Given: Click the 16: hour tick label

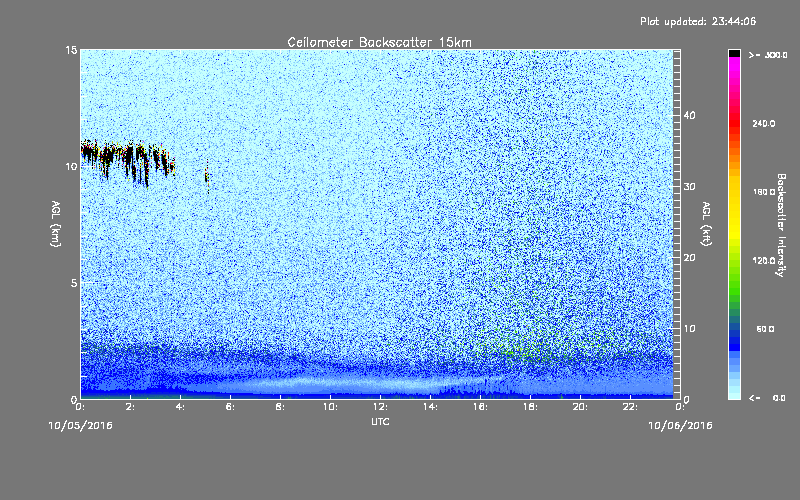Looking at the screenshot, I should 480,407.
